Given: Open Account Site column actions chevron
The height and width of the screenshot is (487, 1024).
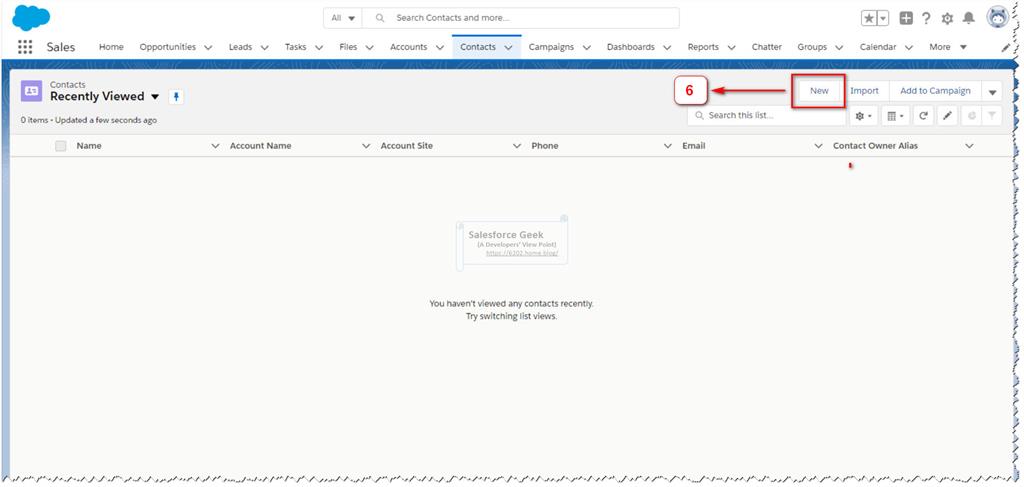Looking at the screenshot, I should [x=517, y=146].
